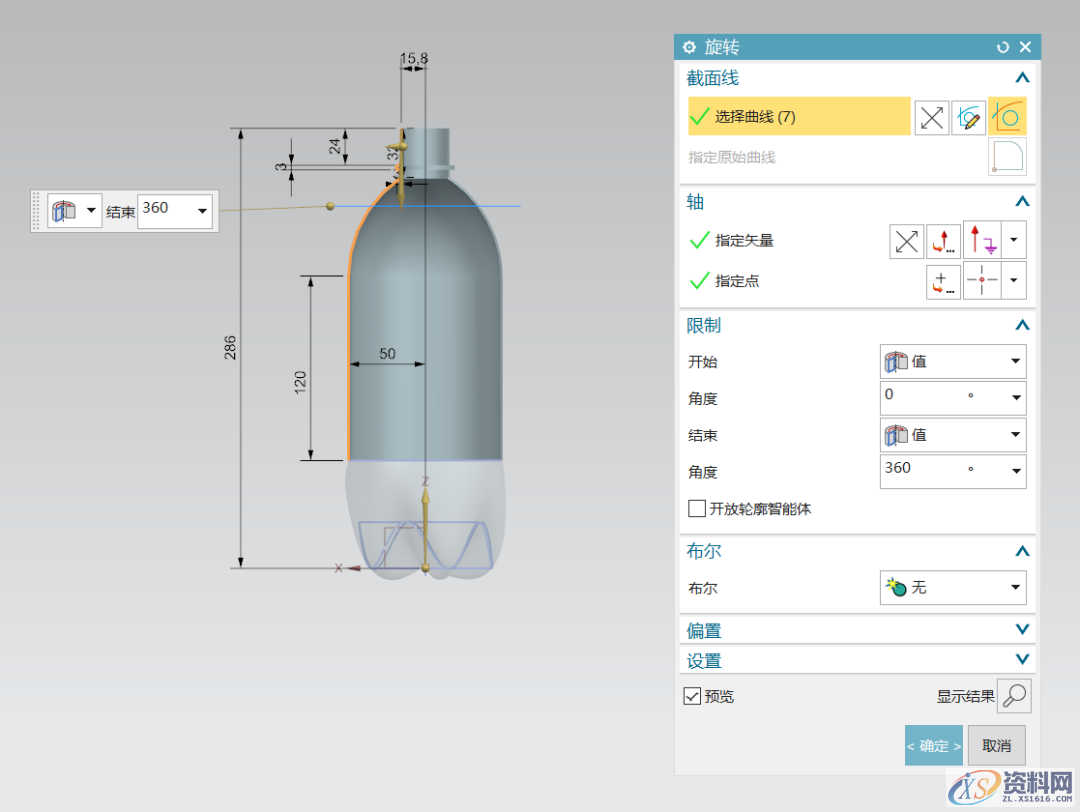
Task: Click the reverse vector icon in 指定矢量 row
Action: [x=907, y=241]
